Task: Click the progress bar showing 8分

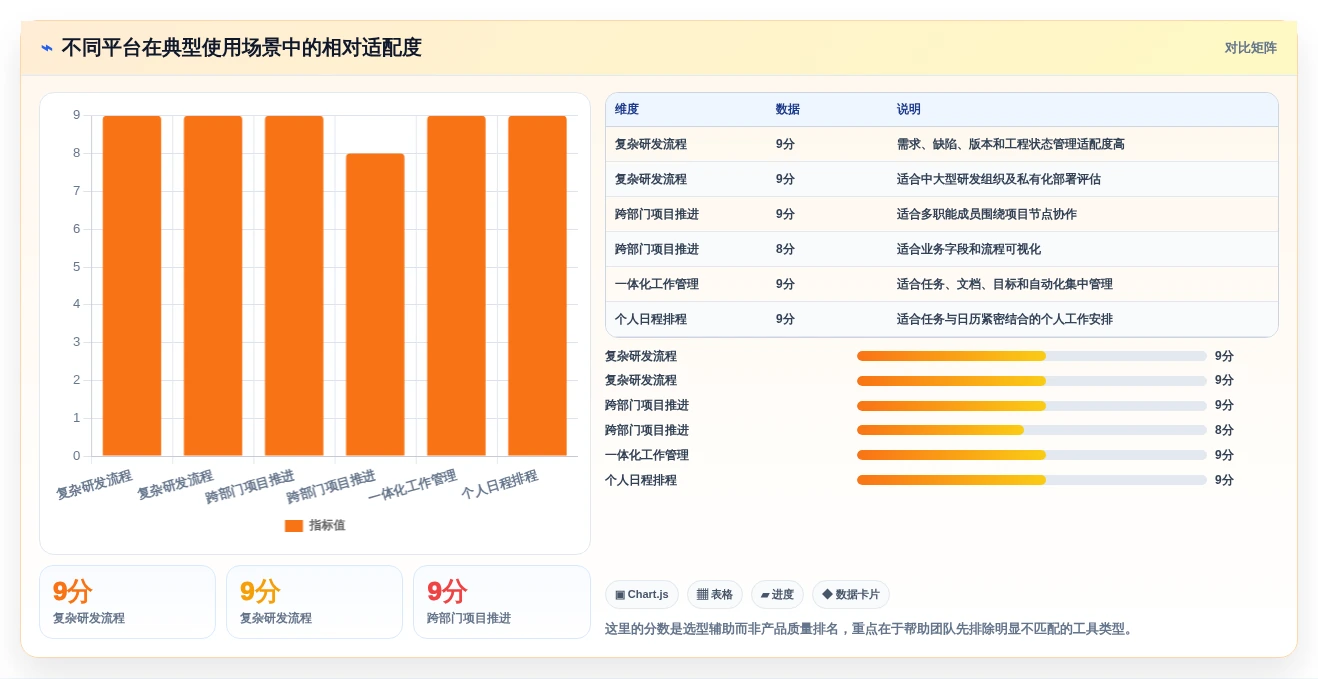Action: [x=1032, y=431]
